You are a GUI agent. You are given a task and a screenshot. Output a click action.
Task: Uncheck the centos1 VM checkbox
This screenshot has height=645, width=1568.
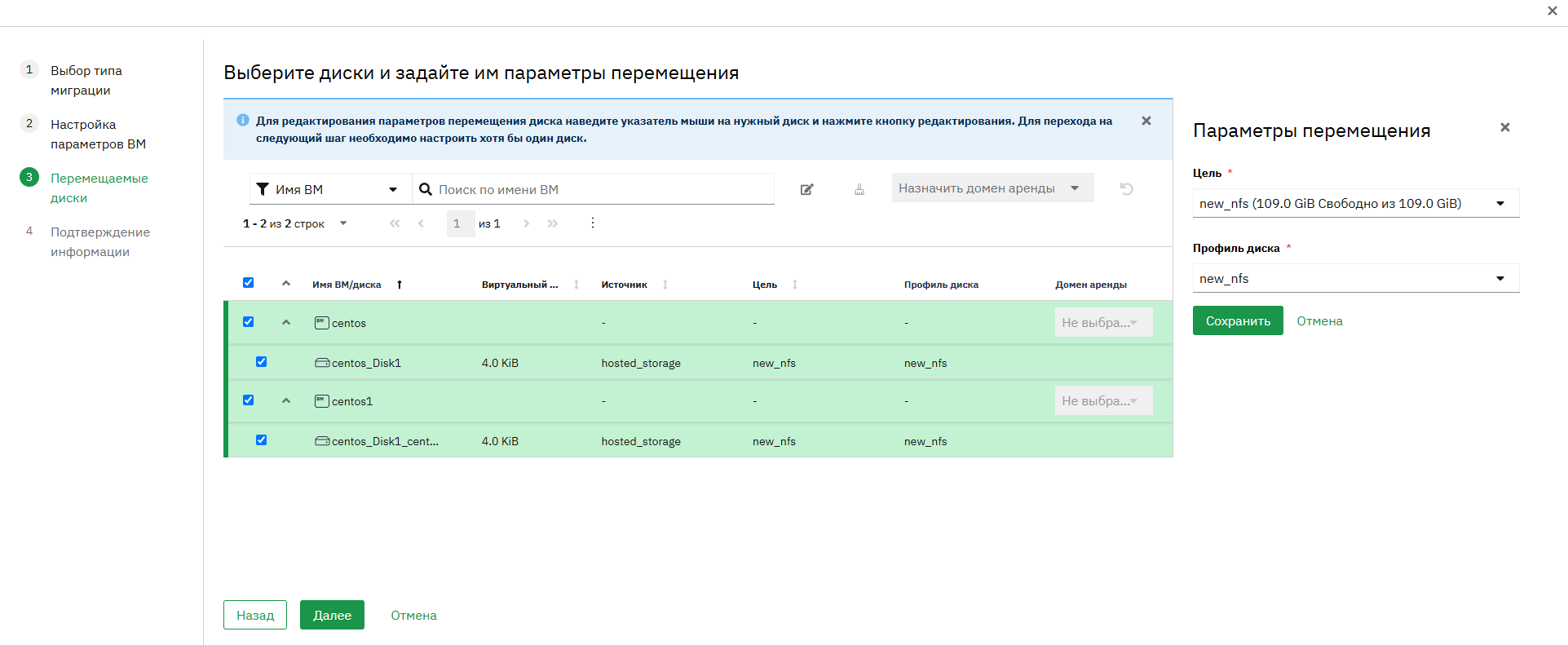[249, 400]
